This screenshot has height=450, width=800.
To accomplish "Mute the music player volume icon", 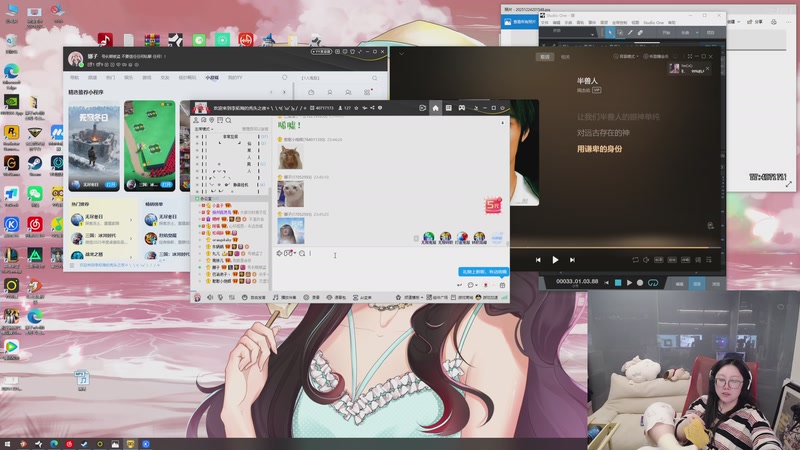I will [646, 260].
